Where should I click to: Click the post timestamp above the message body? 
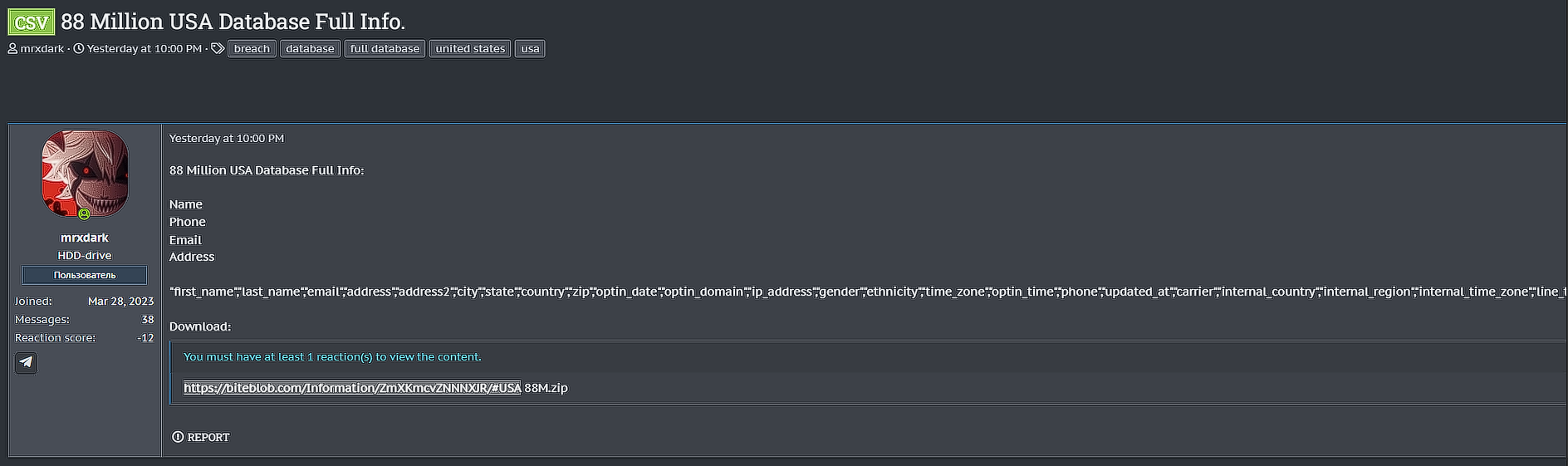[227, 139]
